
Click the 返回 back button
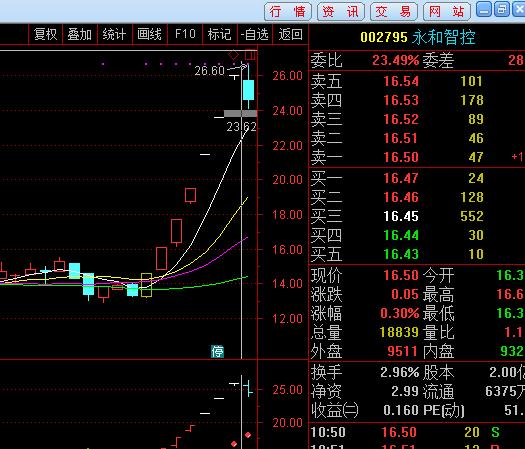point(290,34)
